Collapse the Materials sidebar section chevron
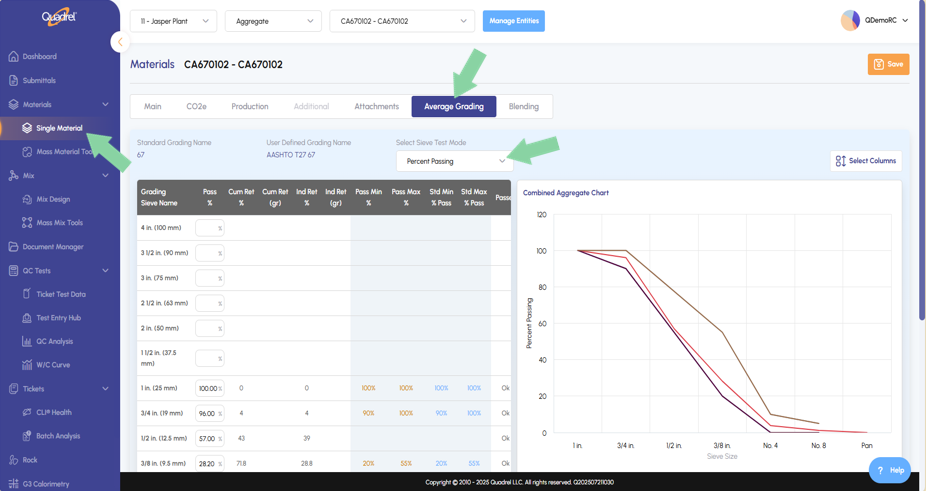 (x=105, y=105)
